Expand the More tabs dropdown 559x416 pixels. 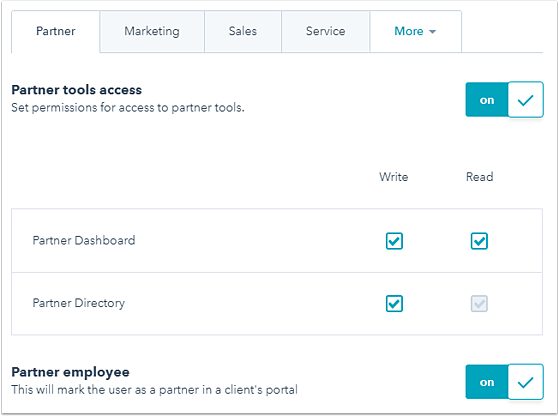click(x=415, y=31)
